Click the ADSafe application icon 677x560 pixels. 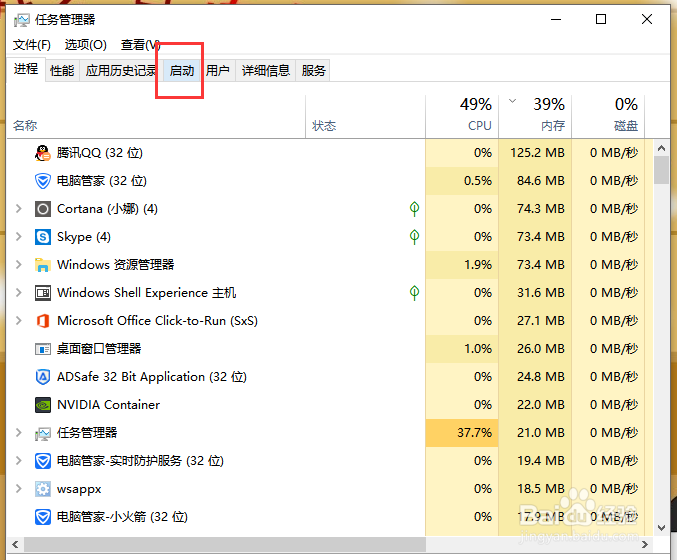click(x=43, y=377)
